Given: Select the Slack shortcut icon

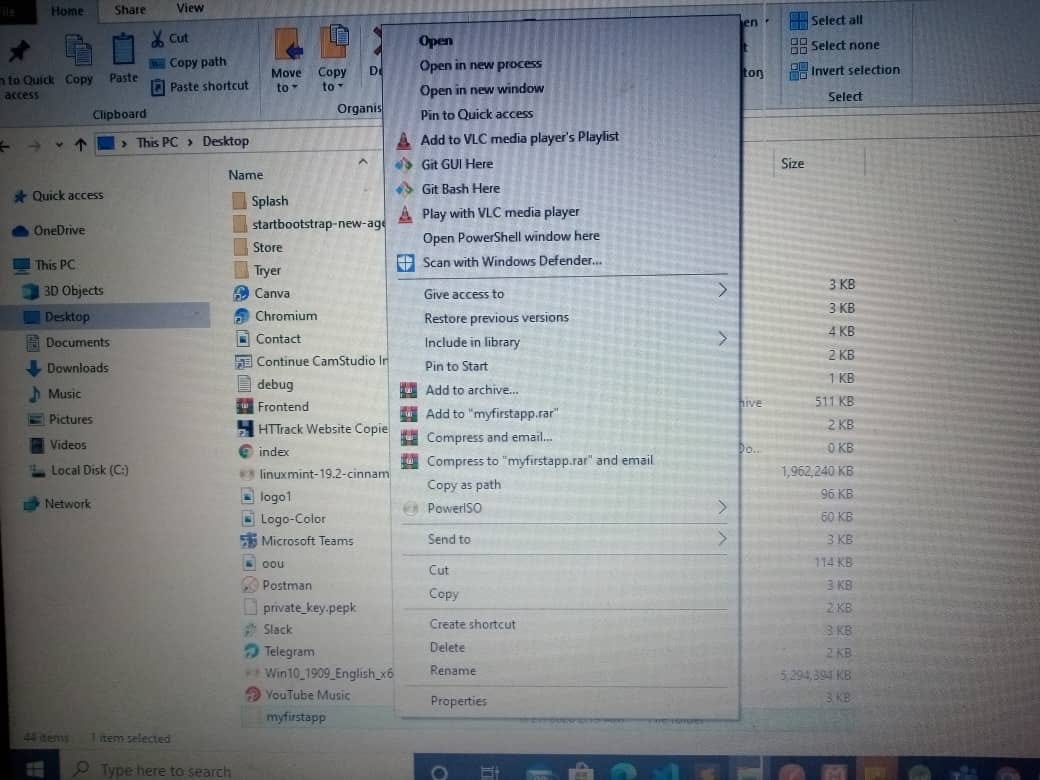Looking at the screenshot, I should pyautogui.click(x=251, y=629).
